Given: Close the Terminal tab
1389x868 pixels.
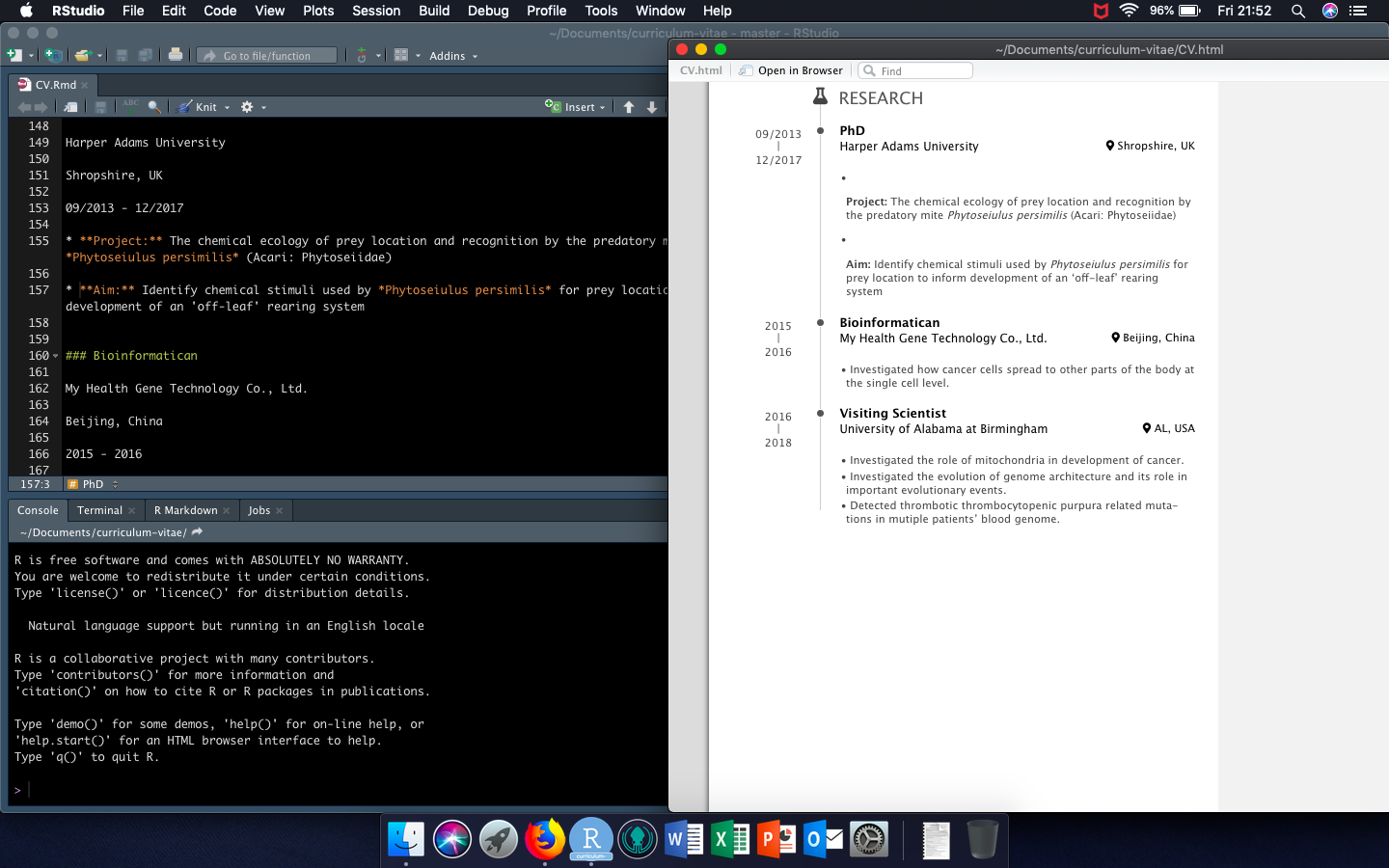Looking at the screenshot, I should click(x=132, y=510).
